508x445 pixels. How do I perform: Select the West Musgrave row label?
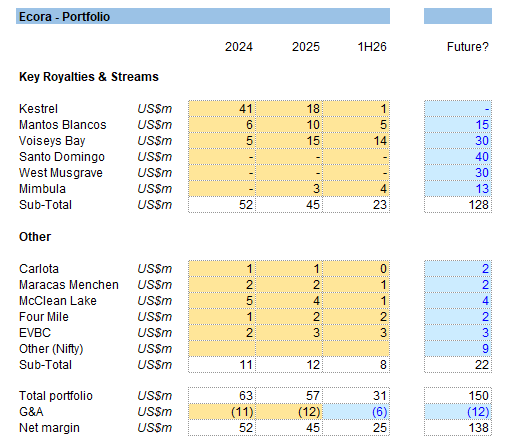(x=61, y=173)
